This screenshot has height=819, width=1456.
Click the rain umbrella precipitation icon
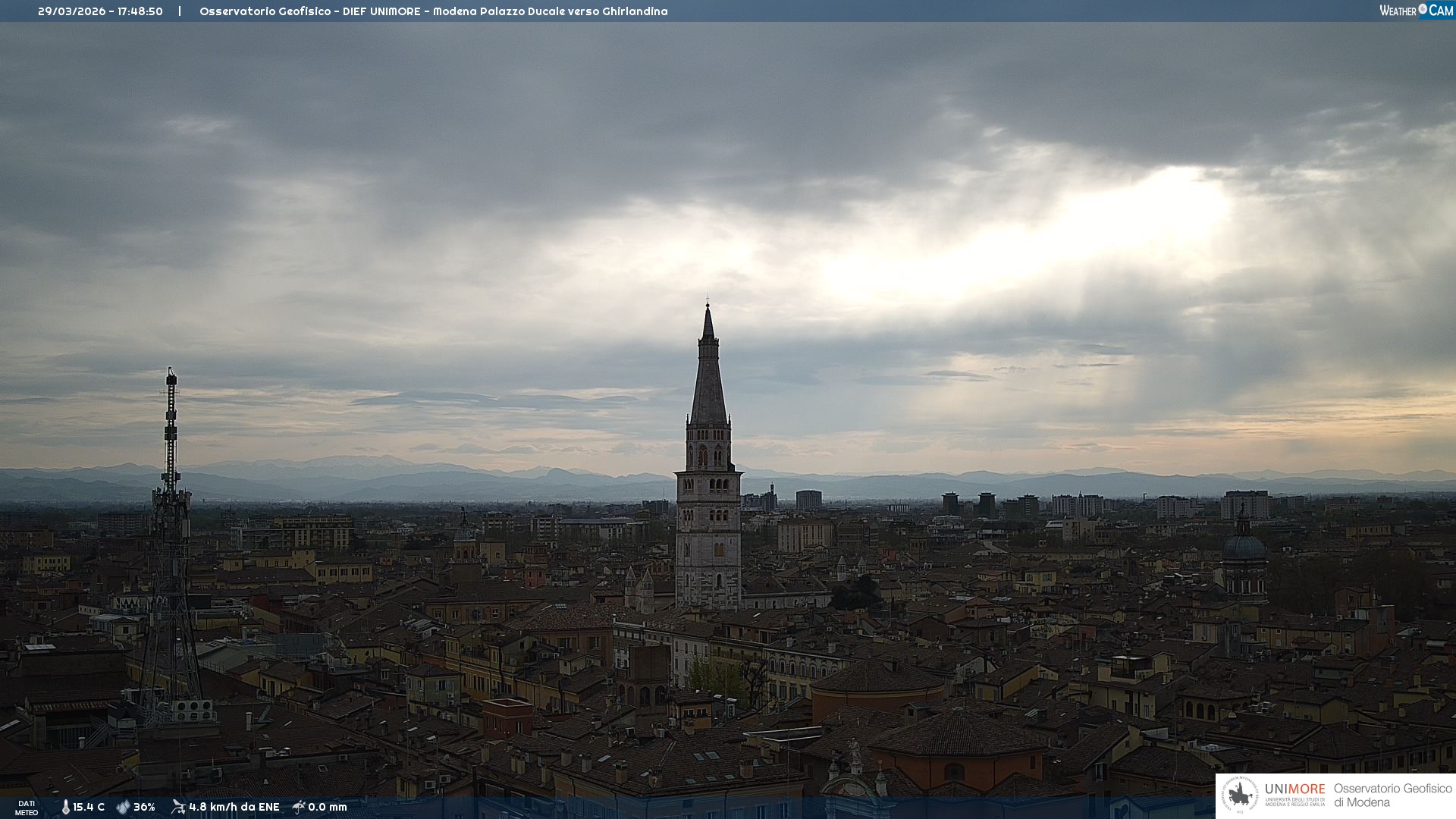click(299, 807)
